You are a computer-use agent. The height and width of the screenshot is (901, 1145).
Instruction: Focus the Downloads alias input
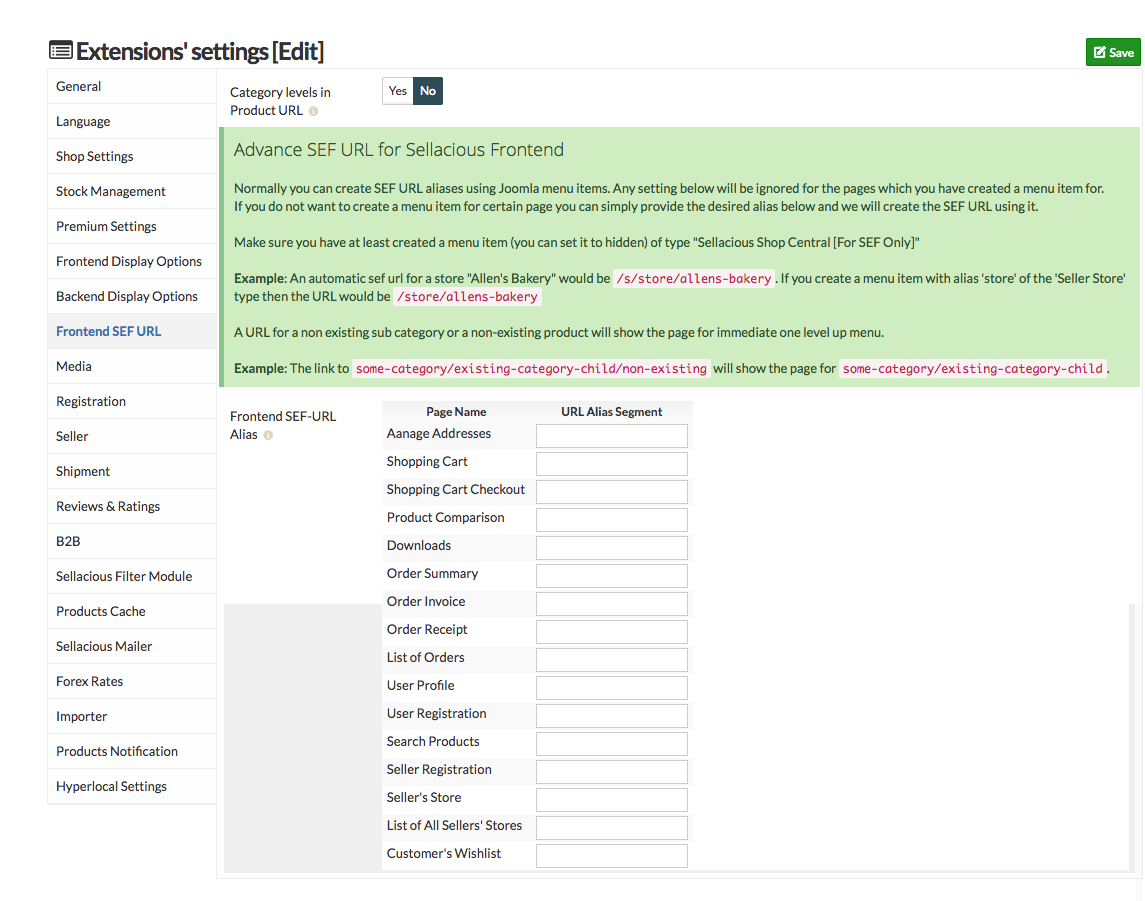612,548
